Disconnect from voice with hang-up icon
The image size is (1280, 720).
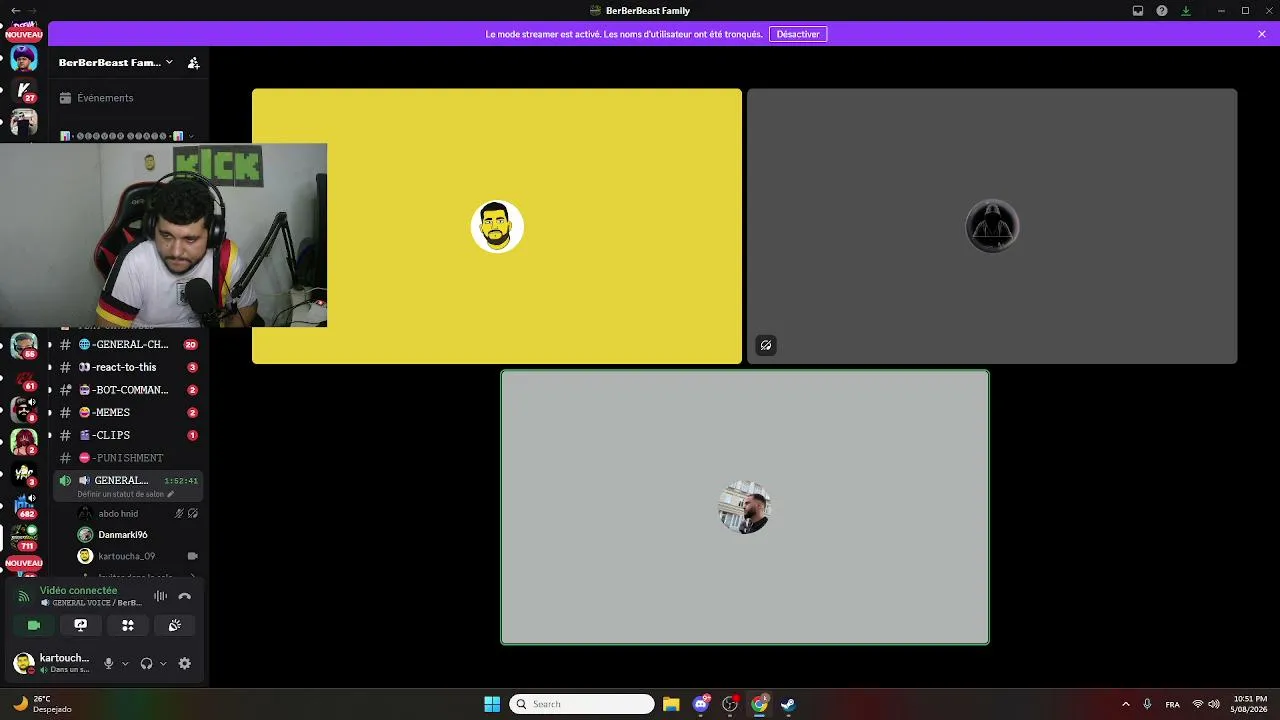pyautogui.click(x=185, y=596)
